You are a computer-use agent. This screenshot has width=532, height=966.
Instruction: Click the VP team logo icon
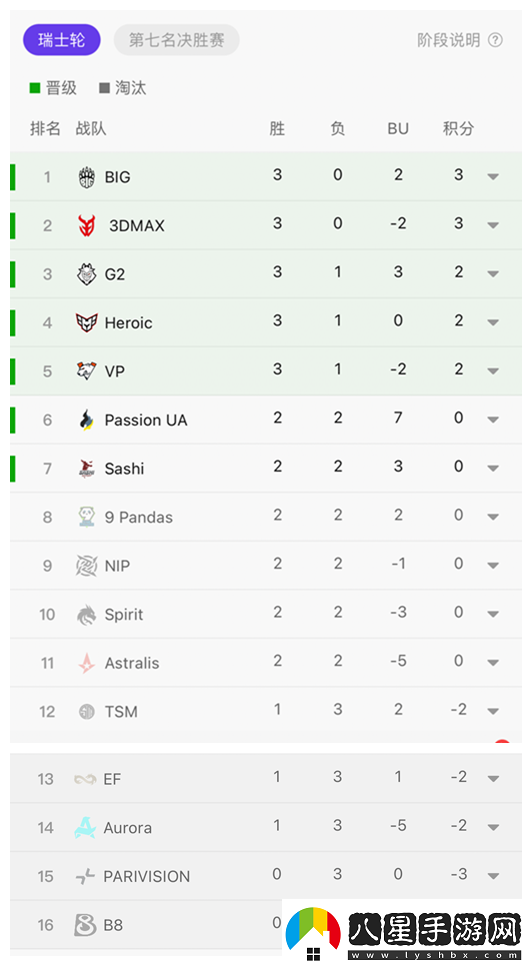click(87, 371)
